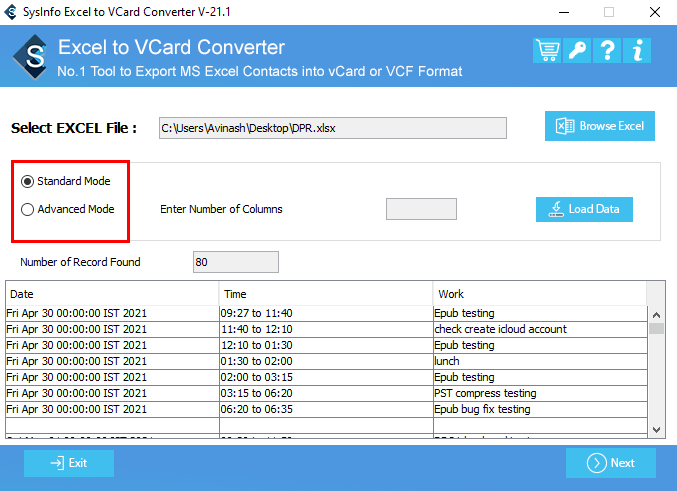Open help via the question mark icon
The height and width of the screenshot is (491, 677).
tap(607, 51)
